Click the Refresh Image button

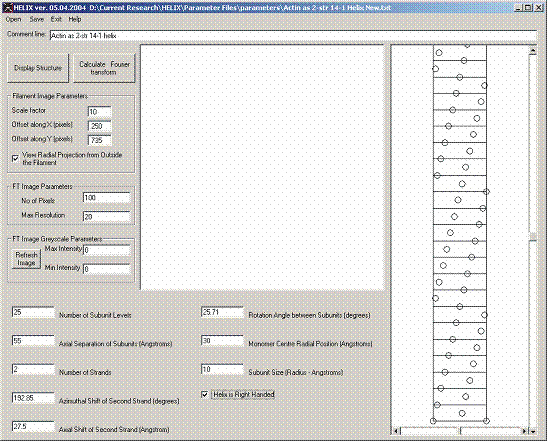26,259
